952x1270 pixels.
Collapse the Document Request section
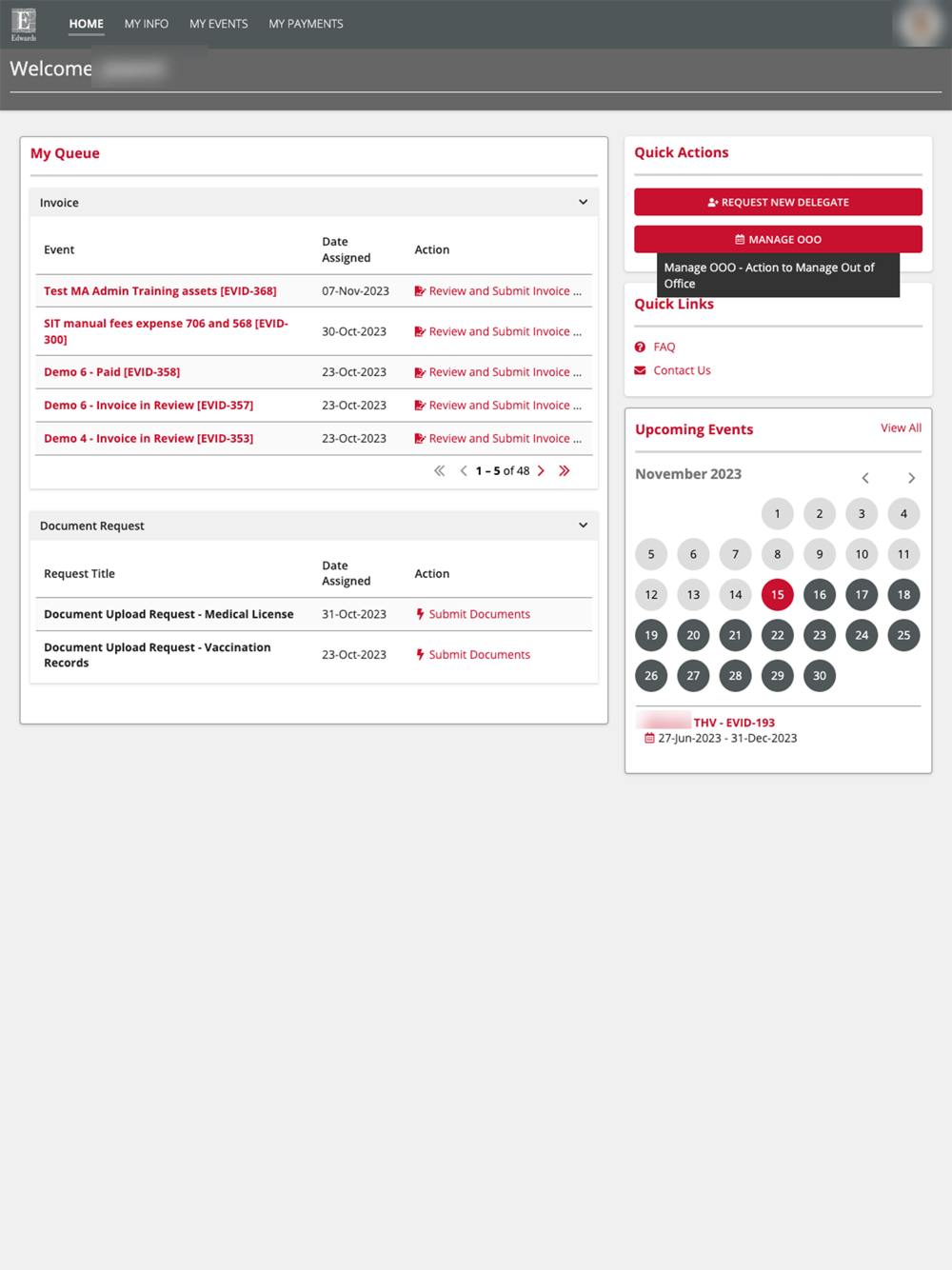point(584,526)
